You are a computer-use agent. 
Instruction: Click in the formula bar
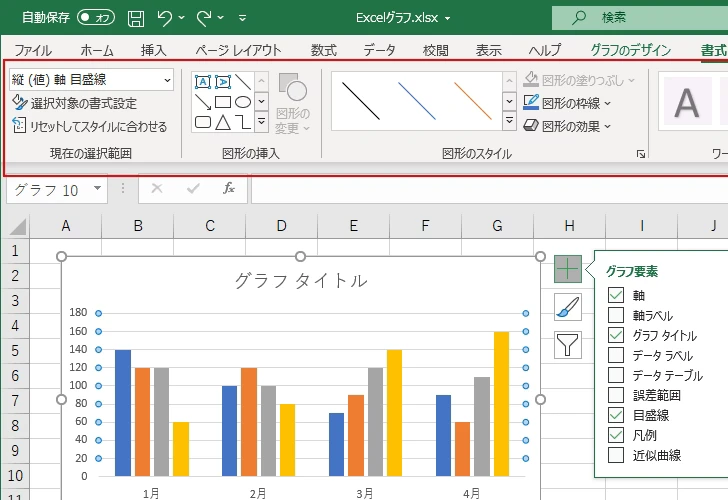(489, 189)
